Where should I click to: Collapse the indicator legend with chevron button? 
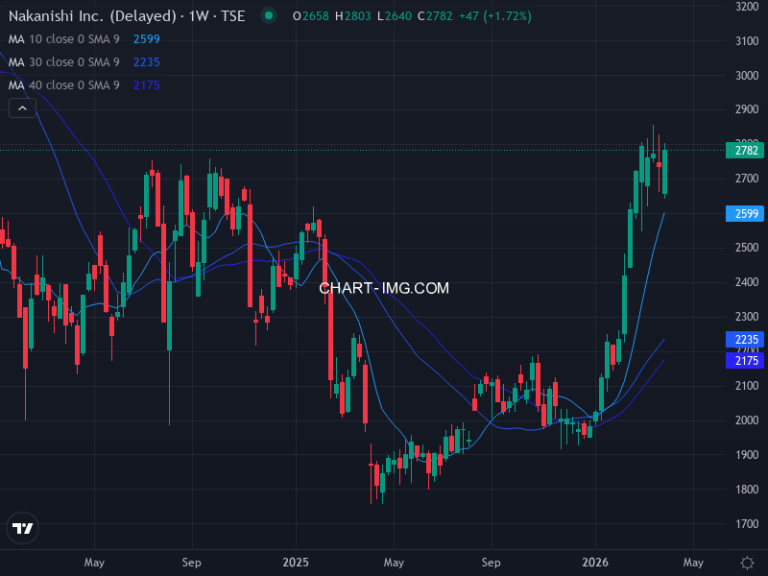point(23,108)
